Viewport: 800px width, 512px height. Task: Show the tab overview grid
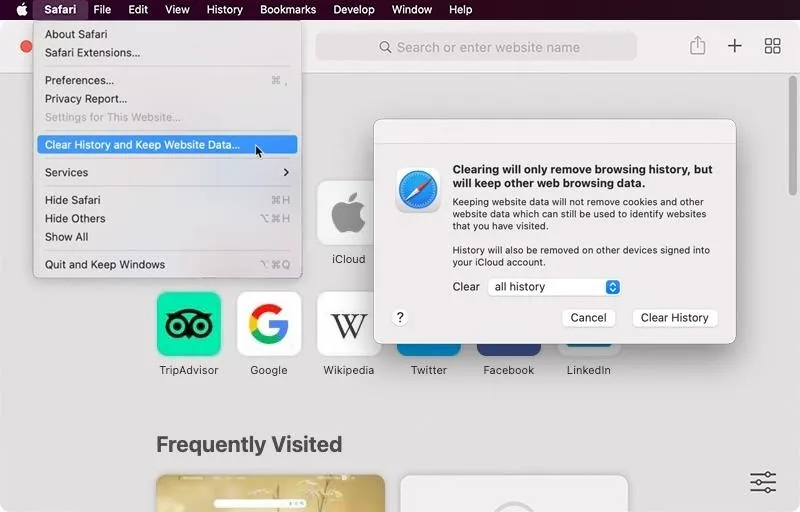click(772, 46)
